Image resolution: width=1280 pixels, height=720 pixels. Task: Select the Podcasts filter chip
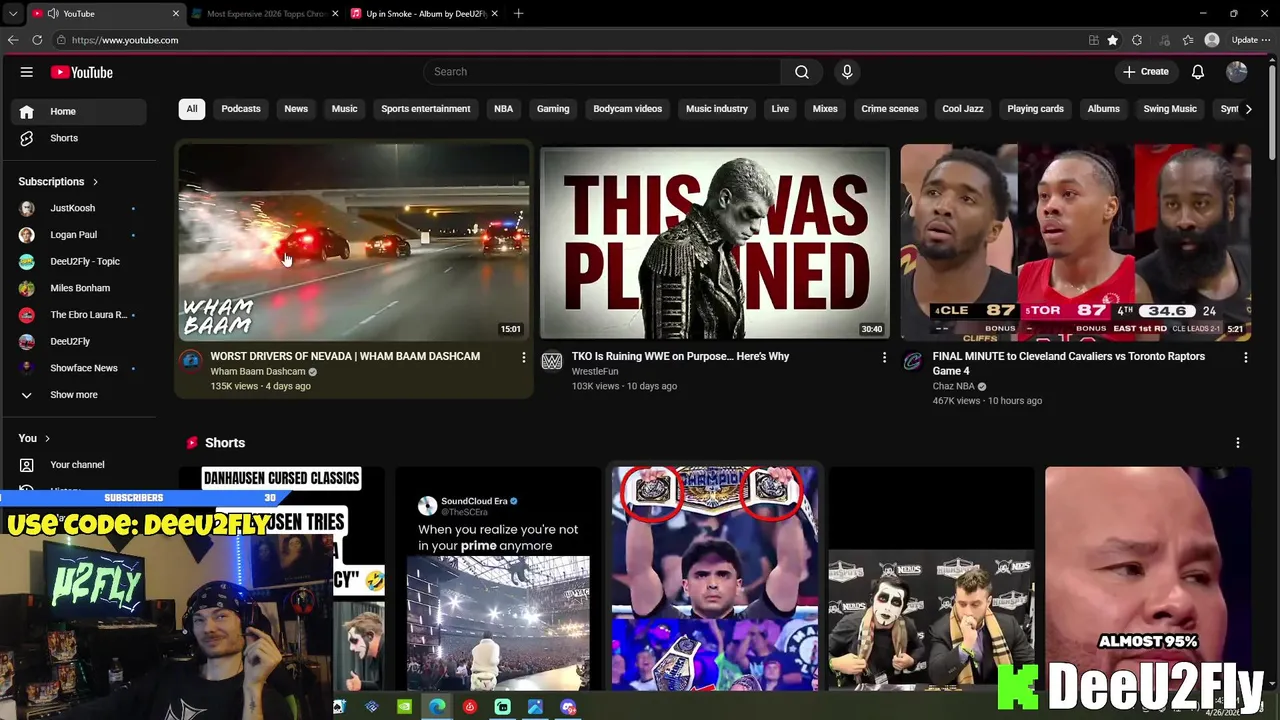241,109
